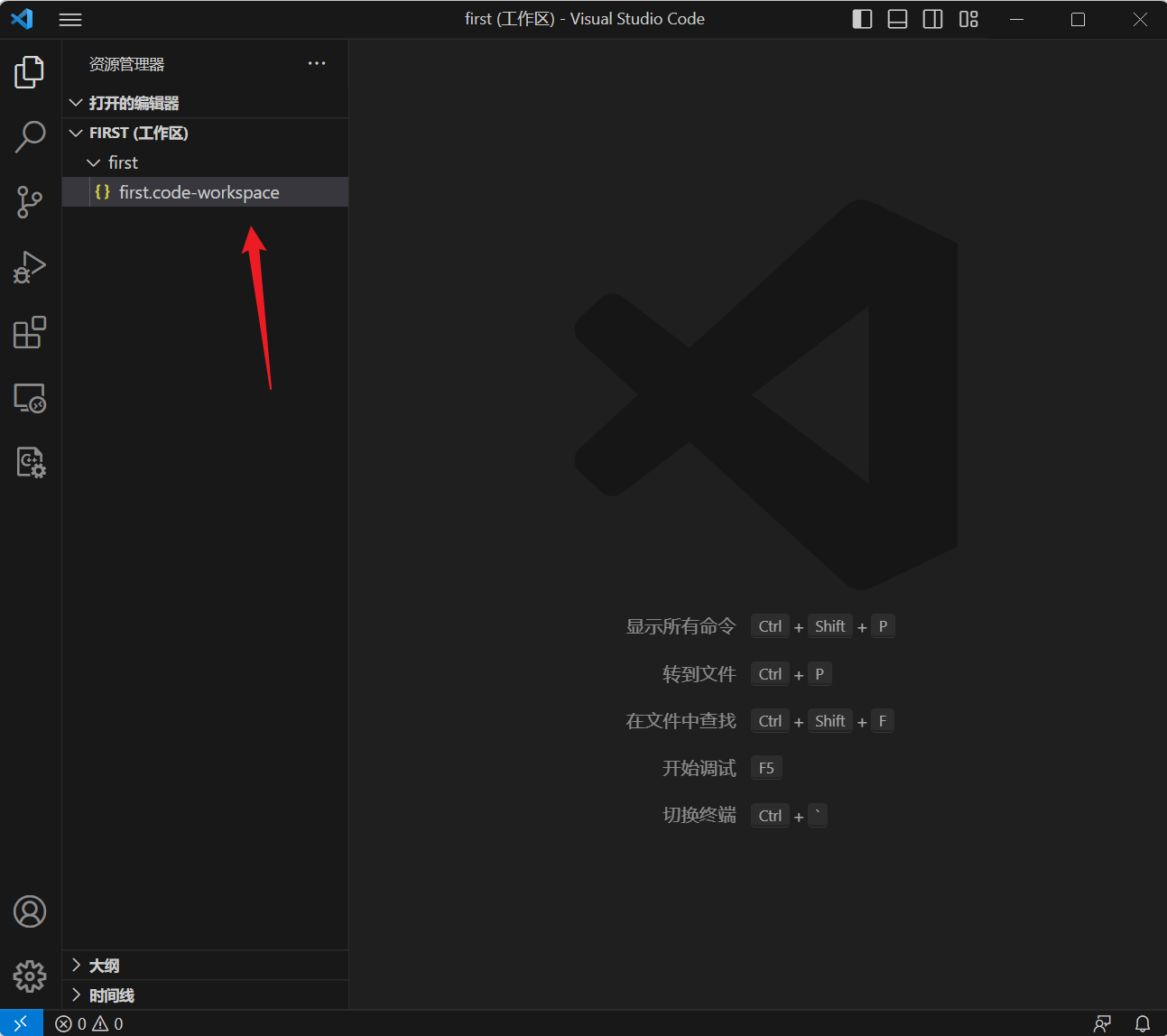
Task: Collapse the FIRST (工作区) section
Action: 205,133
